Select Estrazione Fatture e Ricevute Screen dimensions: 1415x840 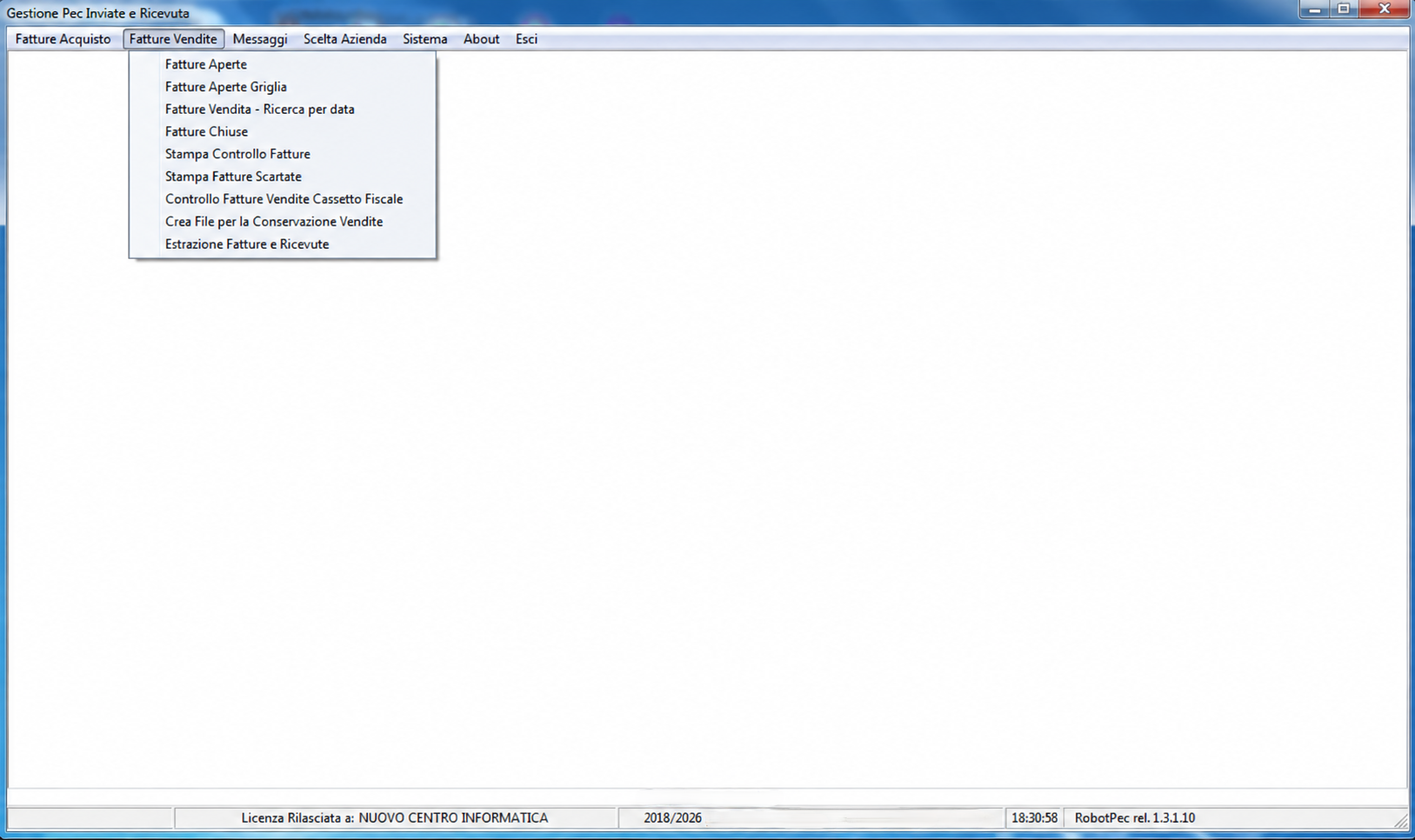pyautogui.click(x=283, y=244)
